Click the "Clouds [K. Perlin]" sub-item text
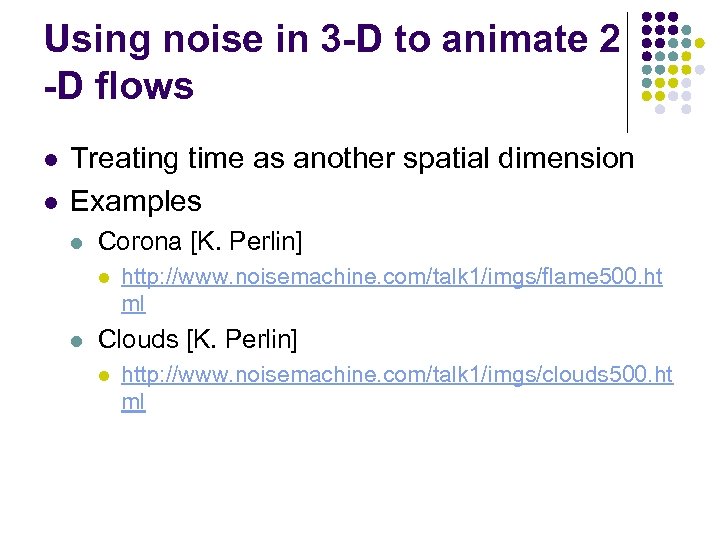 coord(197,340)
